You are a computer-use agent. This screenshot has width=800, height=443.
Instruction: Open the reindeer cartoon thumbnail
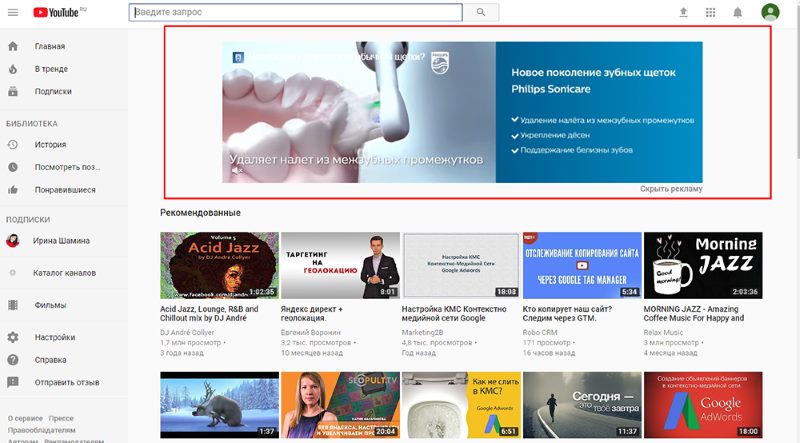tap(219, 405)
